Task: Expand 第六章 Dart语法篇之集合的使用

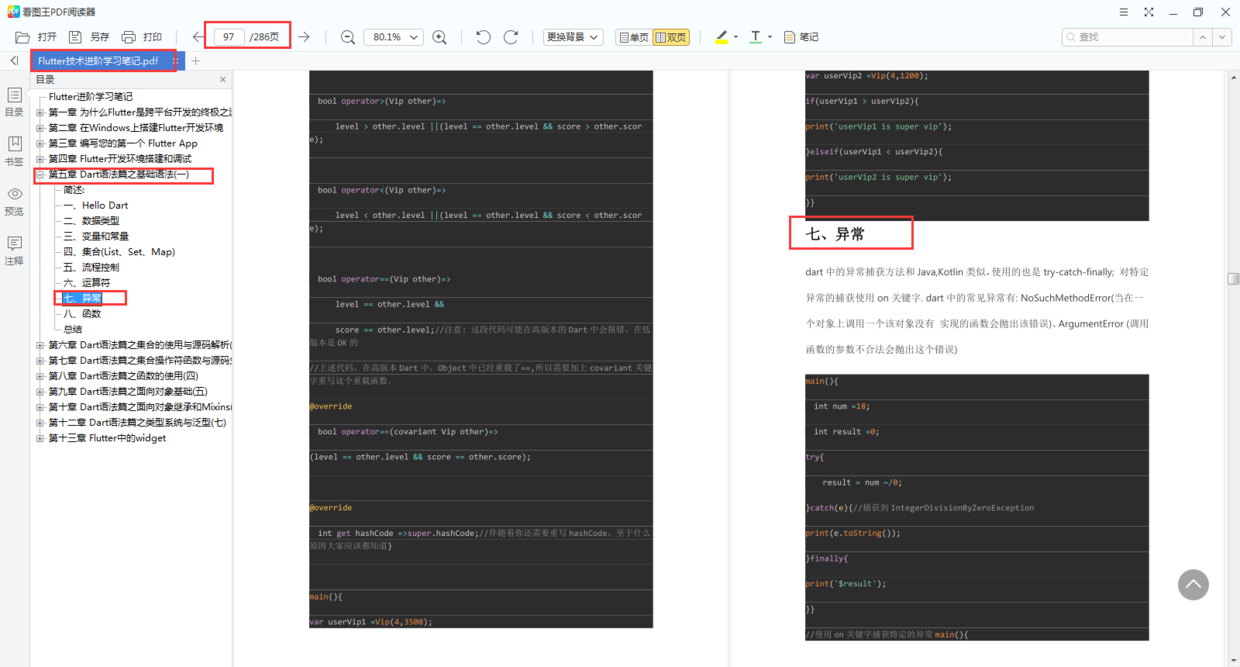Action: click(x=40, y=345)
